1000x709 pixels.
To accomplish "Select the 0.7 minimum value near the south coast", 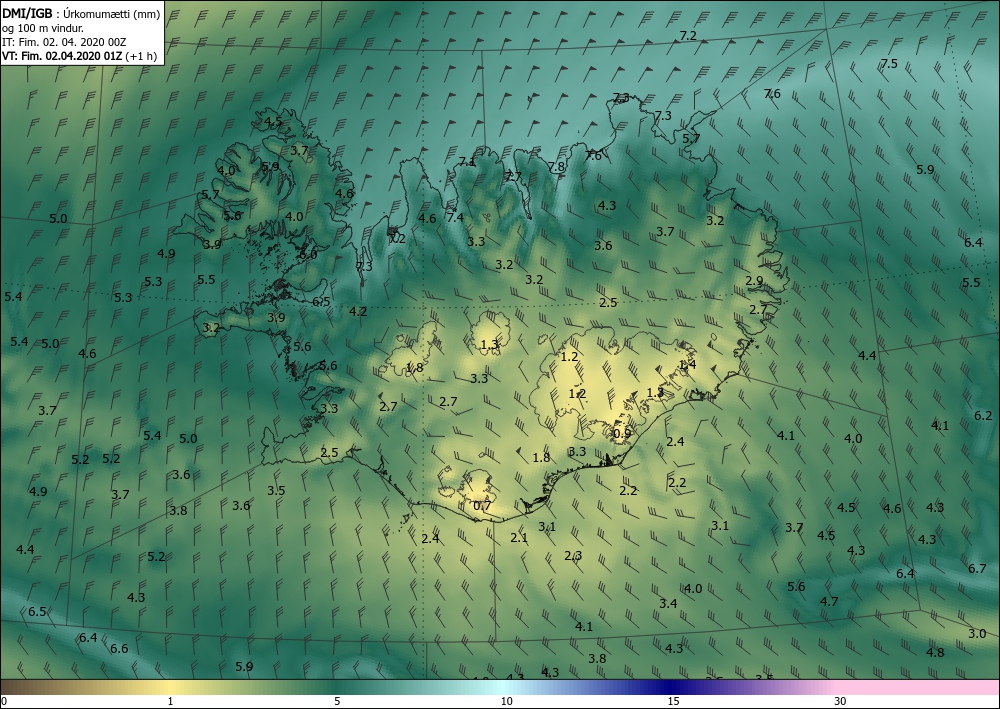I will coord(483,506).
